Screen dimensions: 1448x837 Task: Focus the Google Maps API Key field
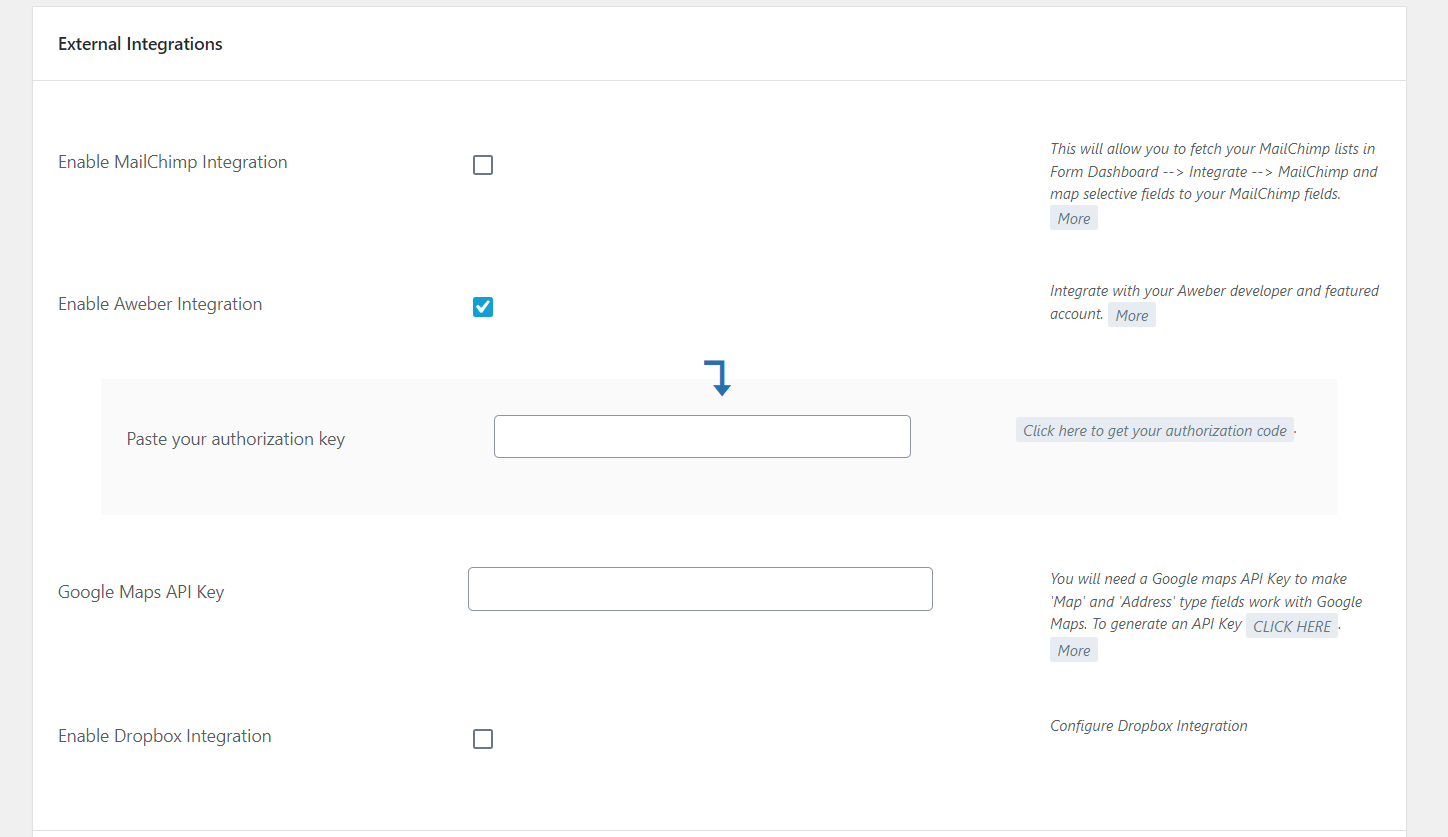click(x=700, y=589)
